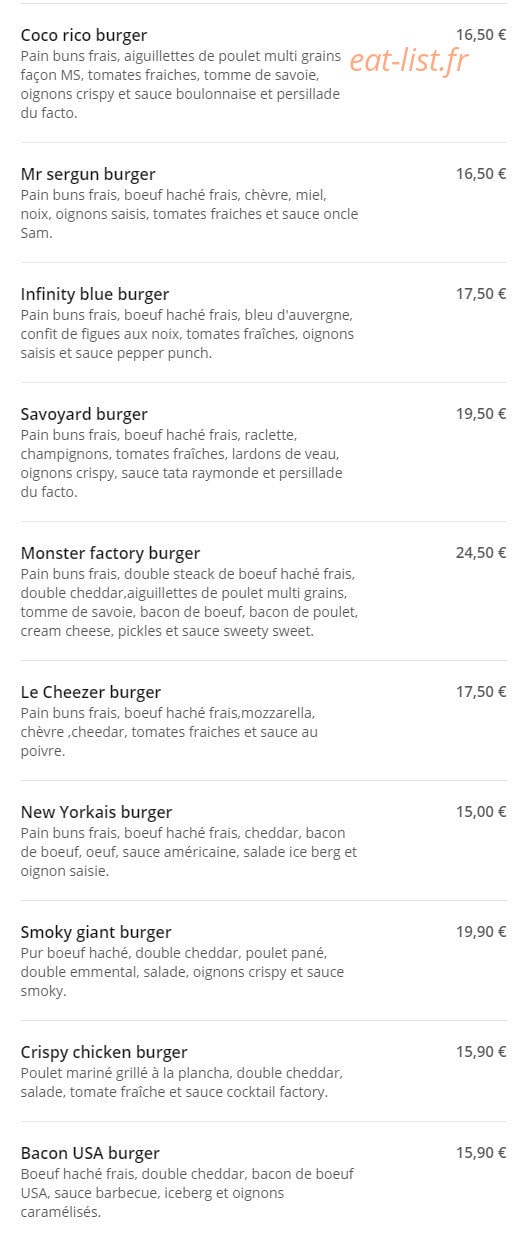Select the Savoyard burger title

click(x=84, y=414)
